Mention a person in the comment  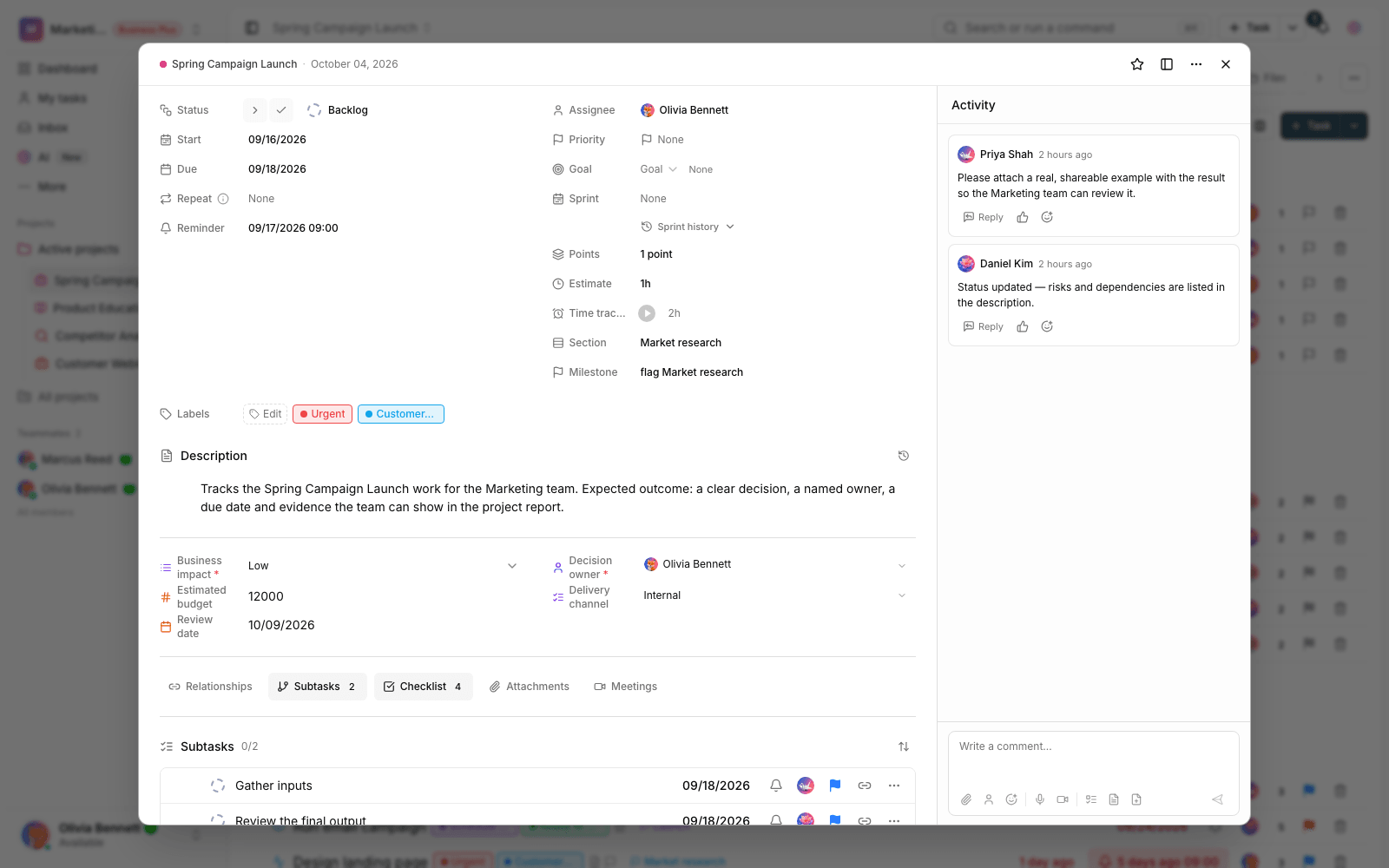tap(989, 799)
